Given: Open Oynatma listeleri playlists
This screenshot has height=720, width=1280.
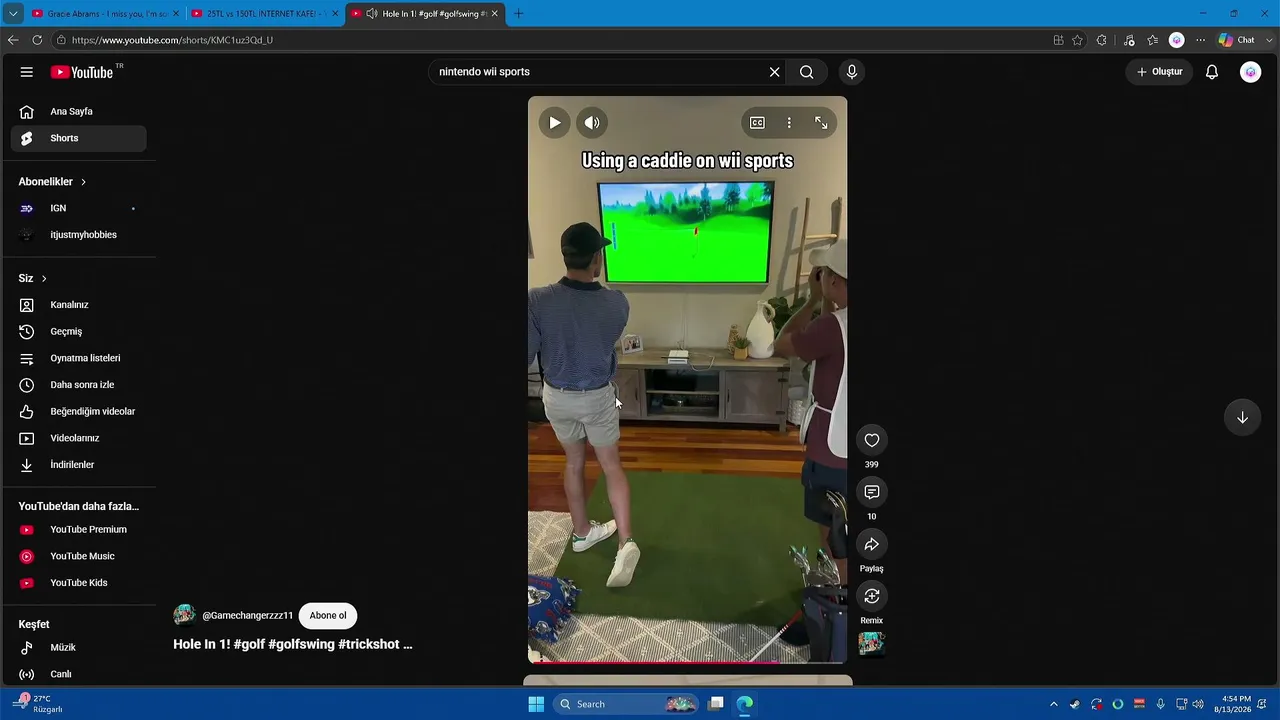Looking at the screenshot, I should pos(78,358).
